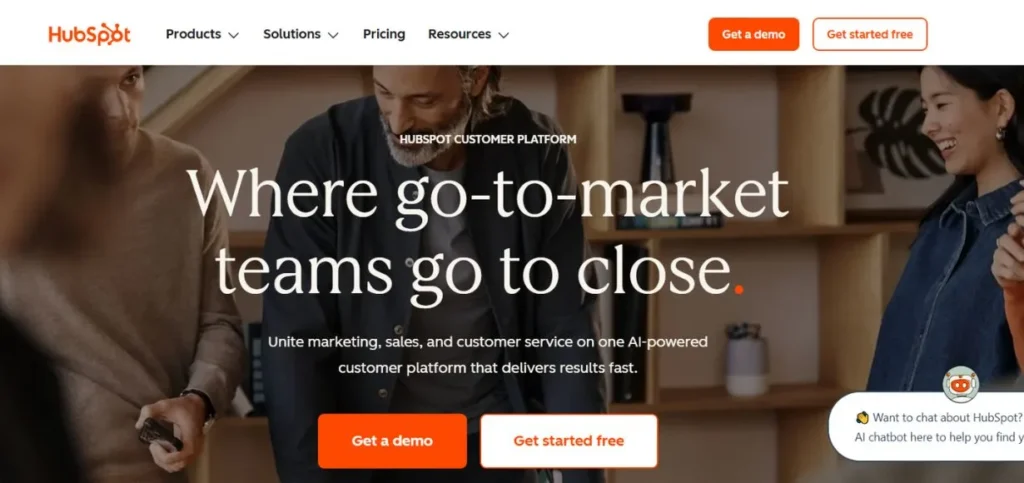
Task: Open the chatbot robot avatar icon
Action: [960, 385]
